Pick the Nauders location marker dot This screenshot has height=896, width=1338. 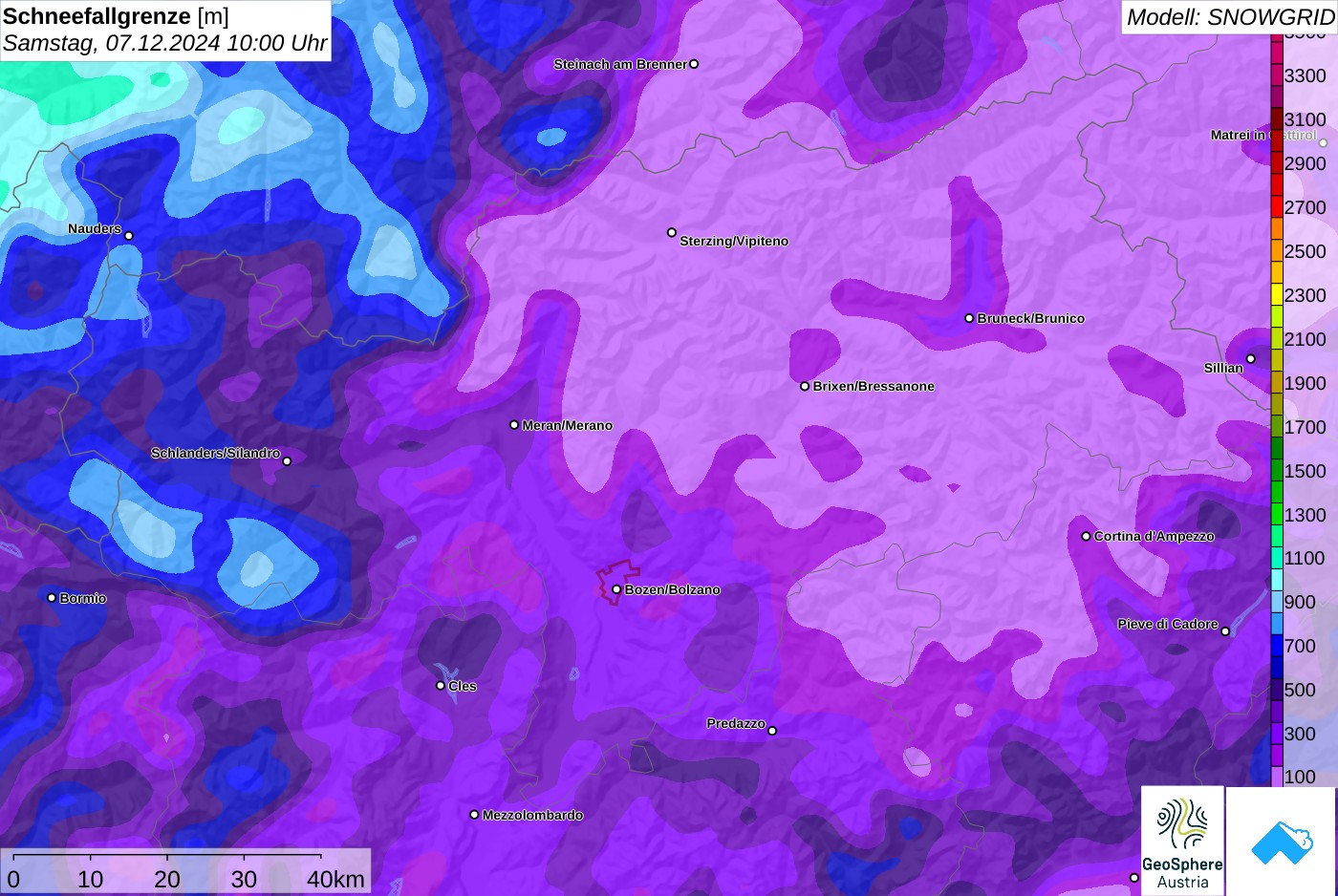pos(129,235)
